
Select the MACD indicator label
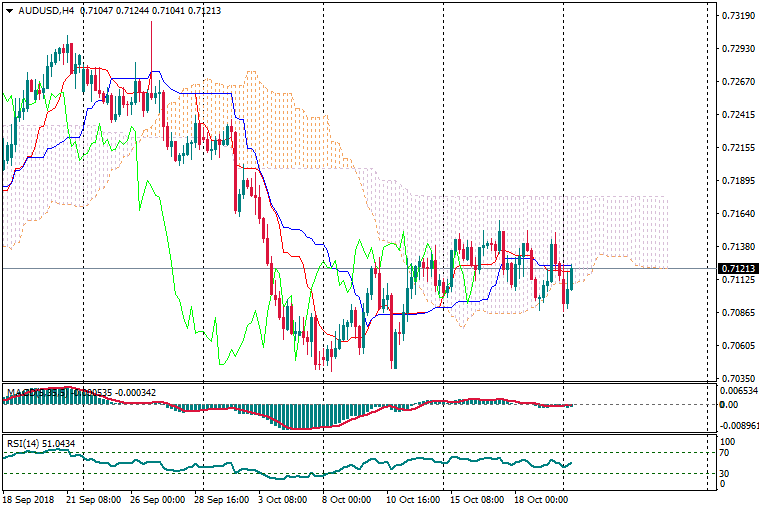click(30, 392)
